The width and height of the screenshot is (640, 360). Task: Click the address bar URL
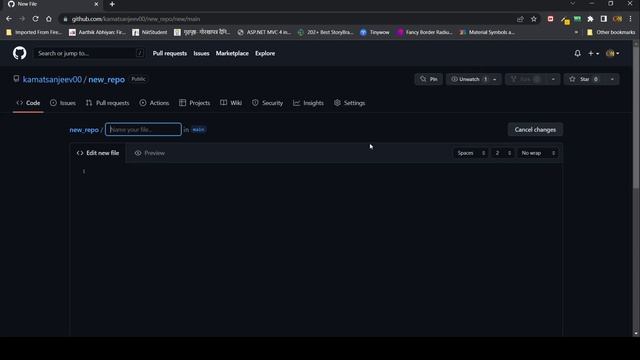tap(136, 19)
